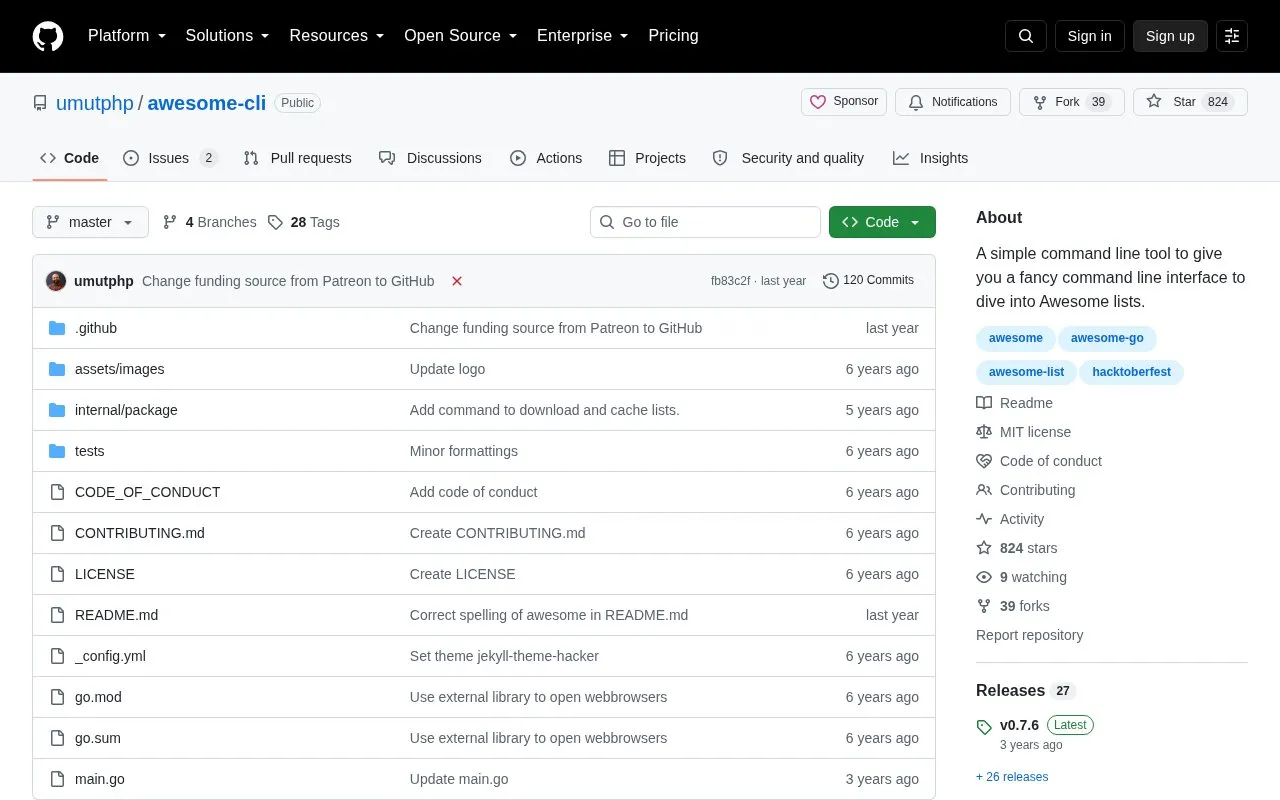
Task: Open the search magnifier button
Action: [x=1026, y=36]
